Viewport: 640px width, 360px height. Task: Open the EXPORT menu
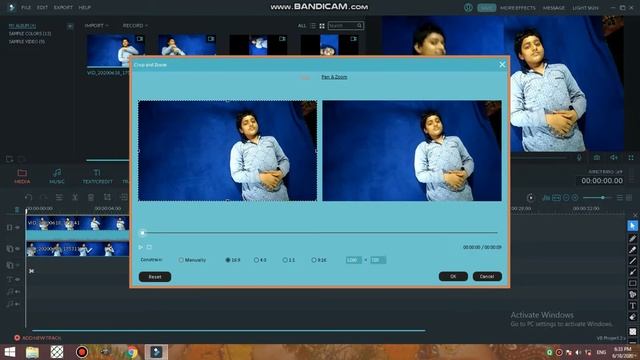[x=63, y=7]
